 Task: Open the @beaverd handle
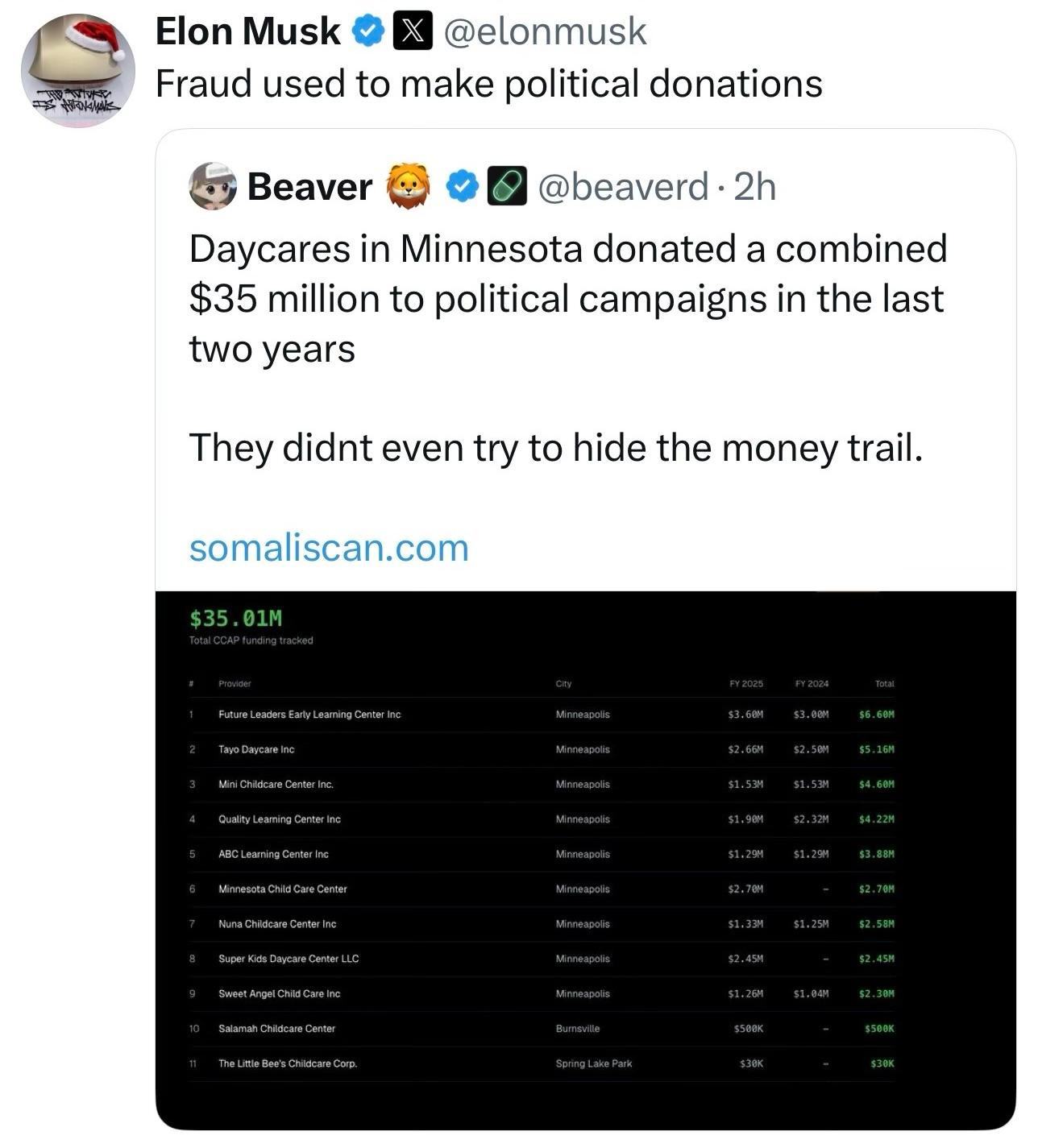click(623, 186)
